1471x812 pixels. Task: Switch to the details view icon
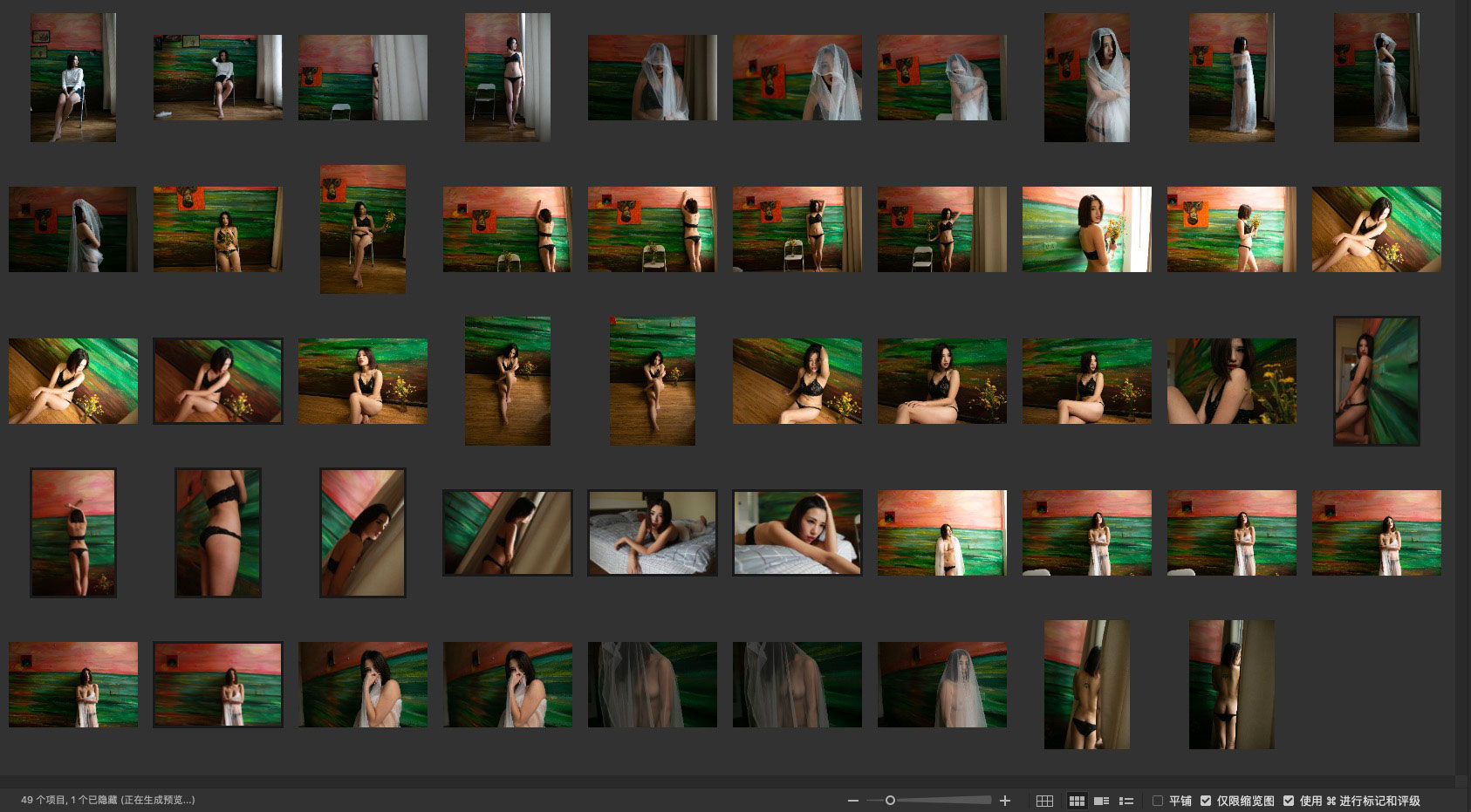point(1102,801)
